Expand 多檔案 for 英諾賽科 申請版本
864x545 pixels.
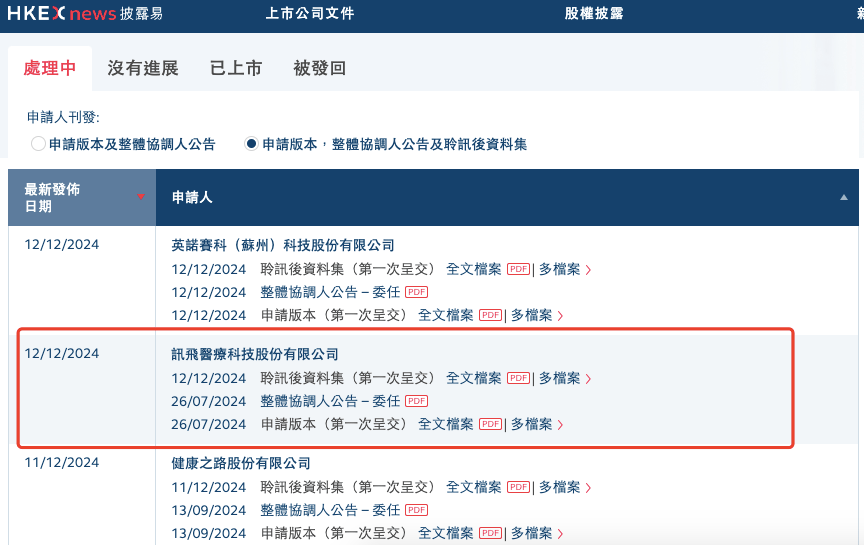pos(536,315)
